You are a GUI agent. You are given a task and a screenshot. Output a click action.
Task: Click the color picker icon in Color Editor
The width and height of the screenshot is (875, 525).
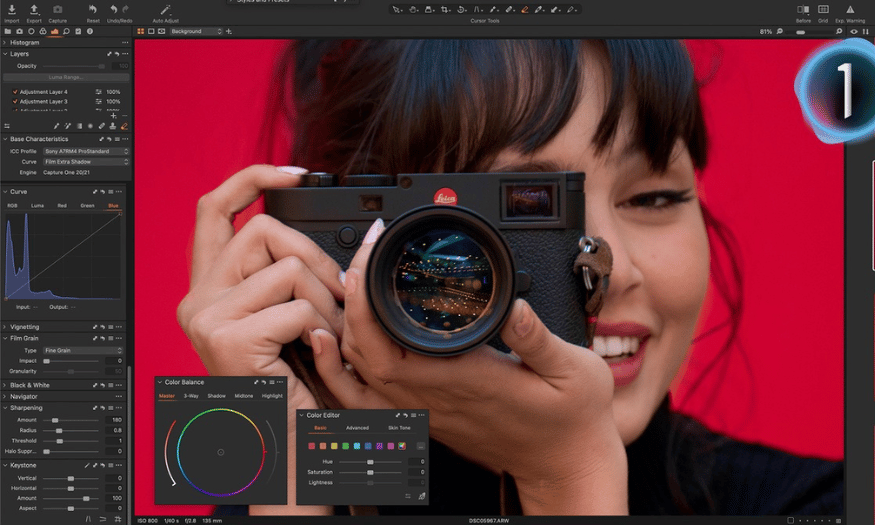(x=422, y=495)
